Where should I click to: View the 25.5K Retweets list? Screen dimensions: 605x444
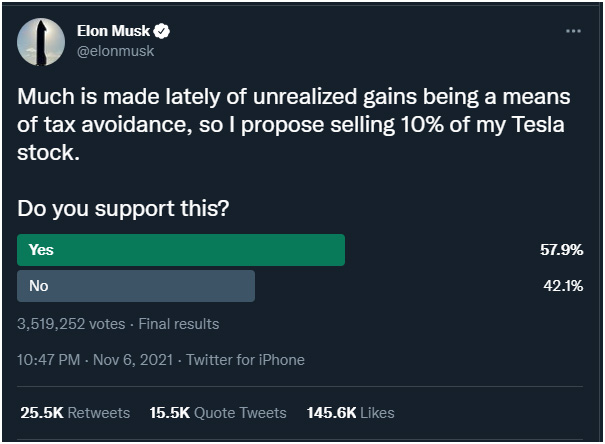(x=75, y=413)
